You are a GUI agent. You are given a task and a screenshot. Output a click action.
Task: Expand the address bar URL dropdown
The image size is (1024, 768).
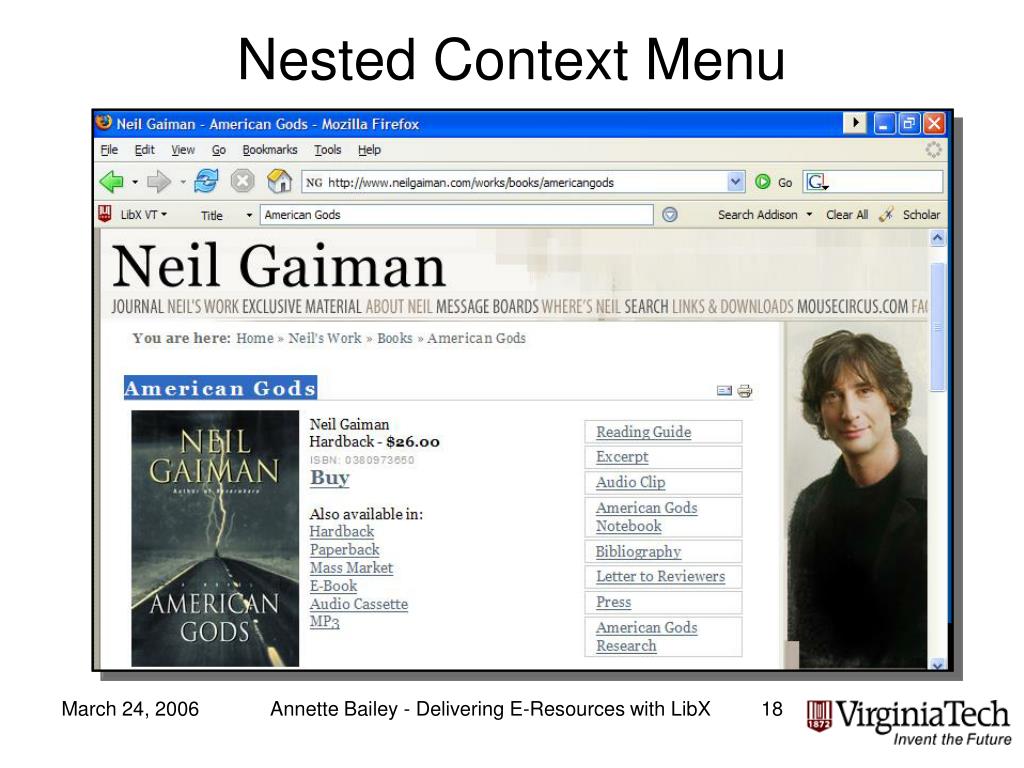(735, 182)
